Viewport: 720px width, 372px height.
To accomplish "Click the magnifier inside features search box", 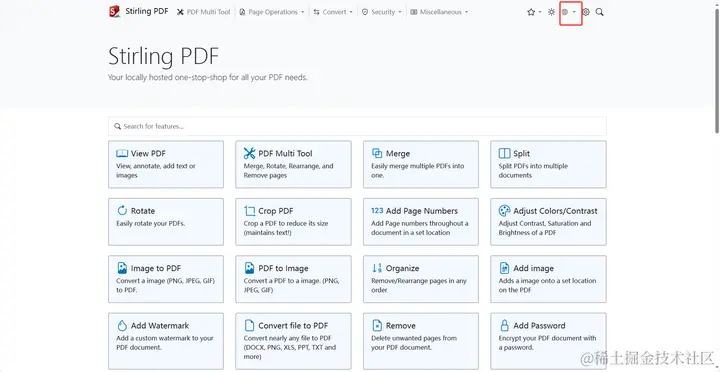I will (x=118, y=126).
